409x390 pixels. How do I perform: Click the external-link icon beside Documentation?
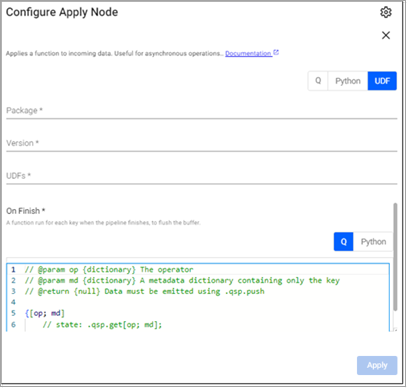click(x=276, y=53)
